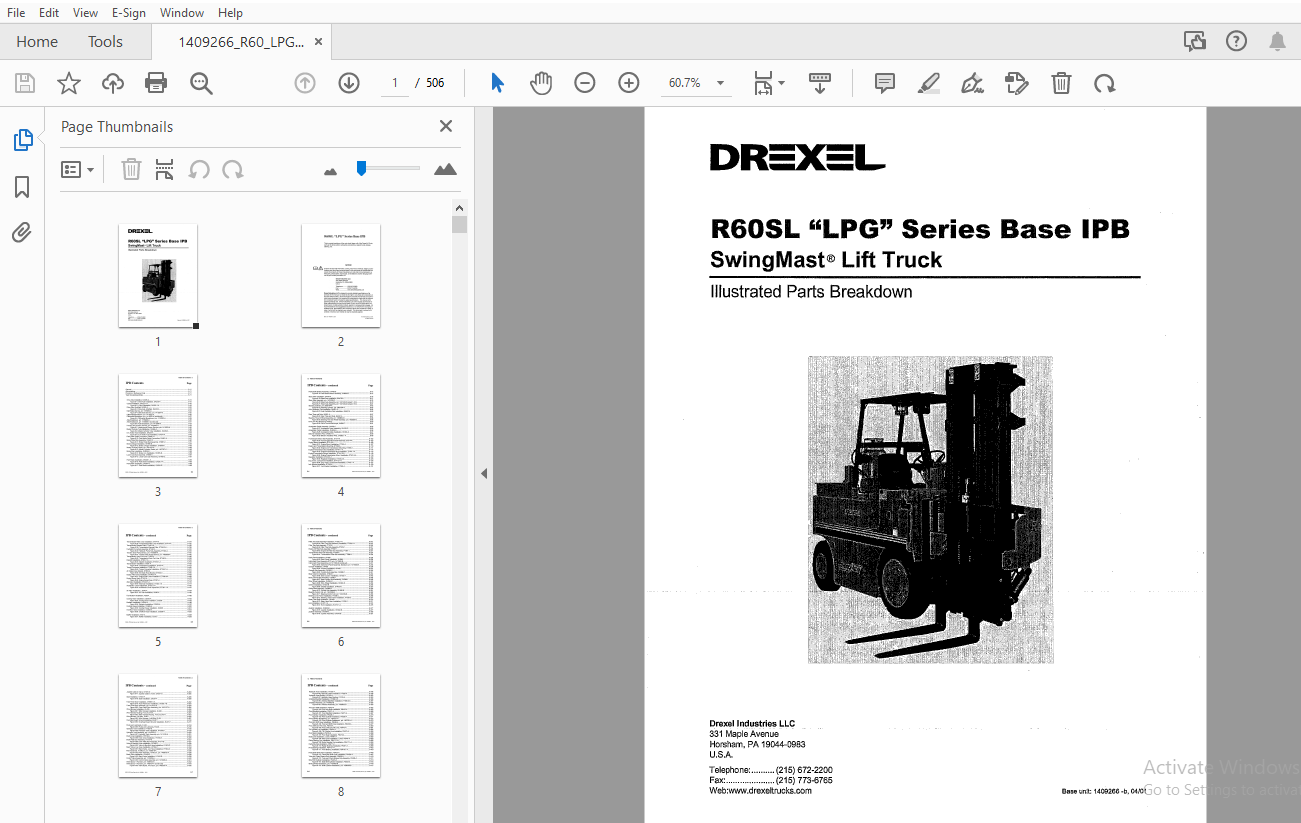Viewport: 1301px width, 823px height.
Task: Open the Find text search tool
Action: (x=202, y=83)
